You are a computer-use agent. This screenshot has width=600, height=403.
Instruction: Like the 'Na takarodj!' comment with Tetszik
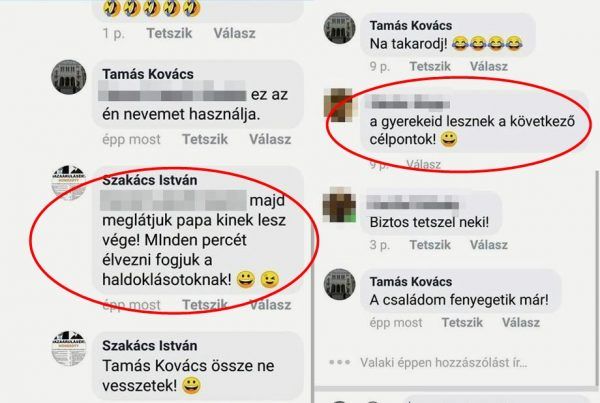pos(430,66)
